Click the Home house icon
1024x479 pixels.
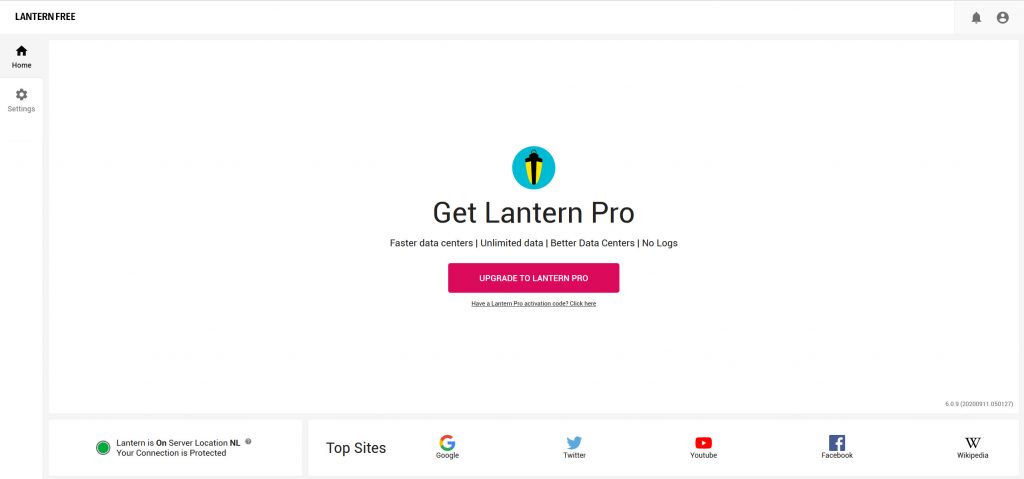[22, 50]
